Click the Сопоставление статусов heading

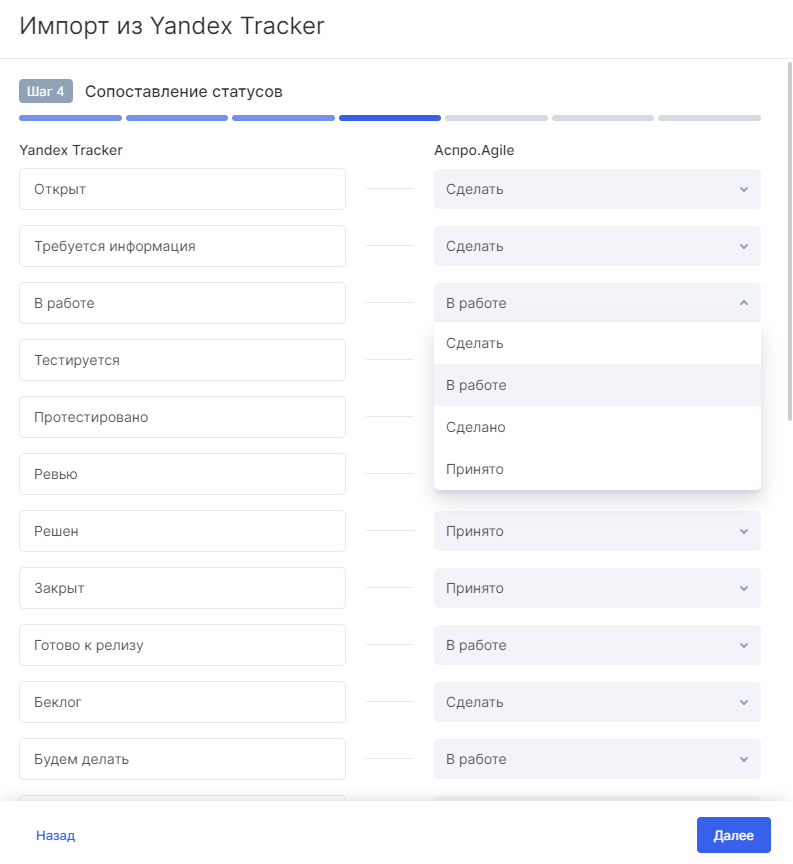tap(184, 91)
